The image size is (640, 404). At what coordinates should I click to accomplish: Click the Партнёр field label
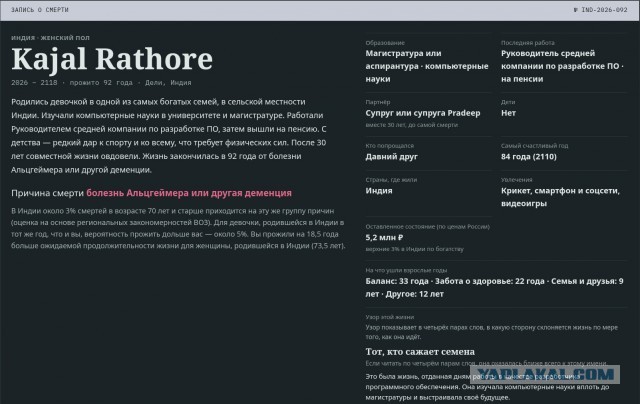(378, 102)
